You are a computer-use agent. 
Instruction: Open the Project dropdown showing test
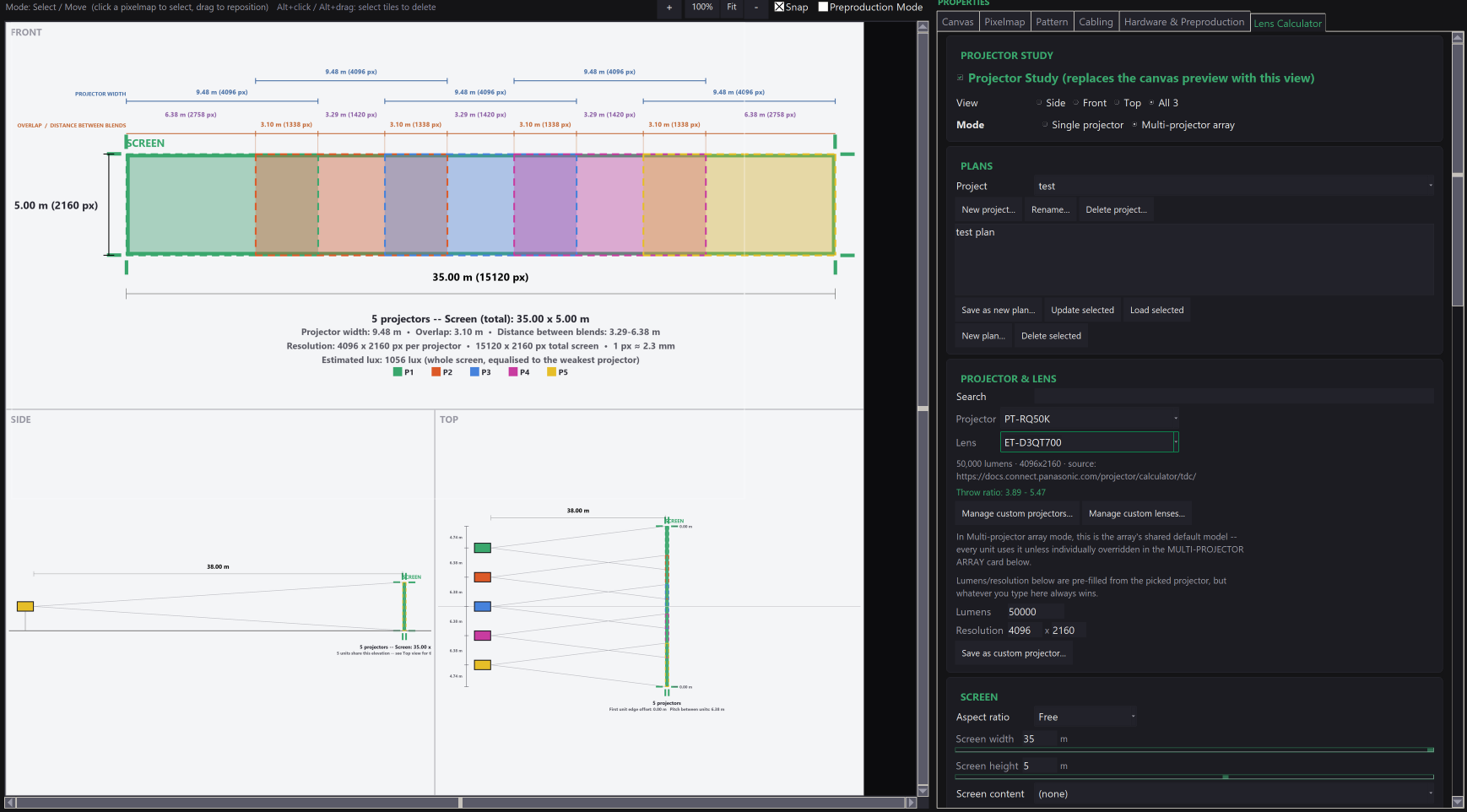[x=1234, y=186]
